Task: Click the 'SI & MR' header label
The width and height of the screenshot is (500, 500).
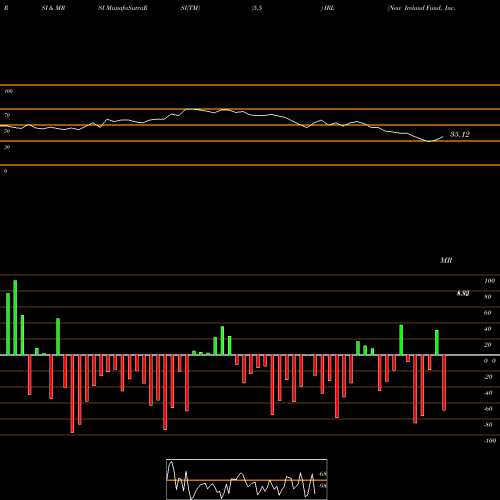Action: pos(53,8)
